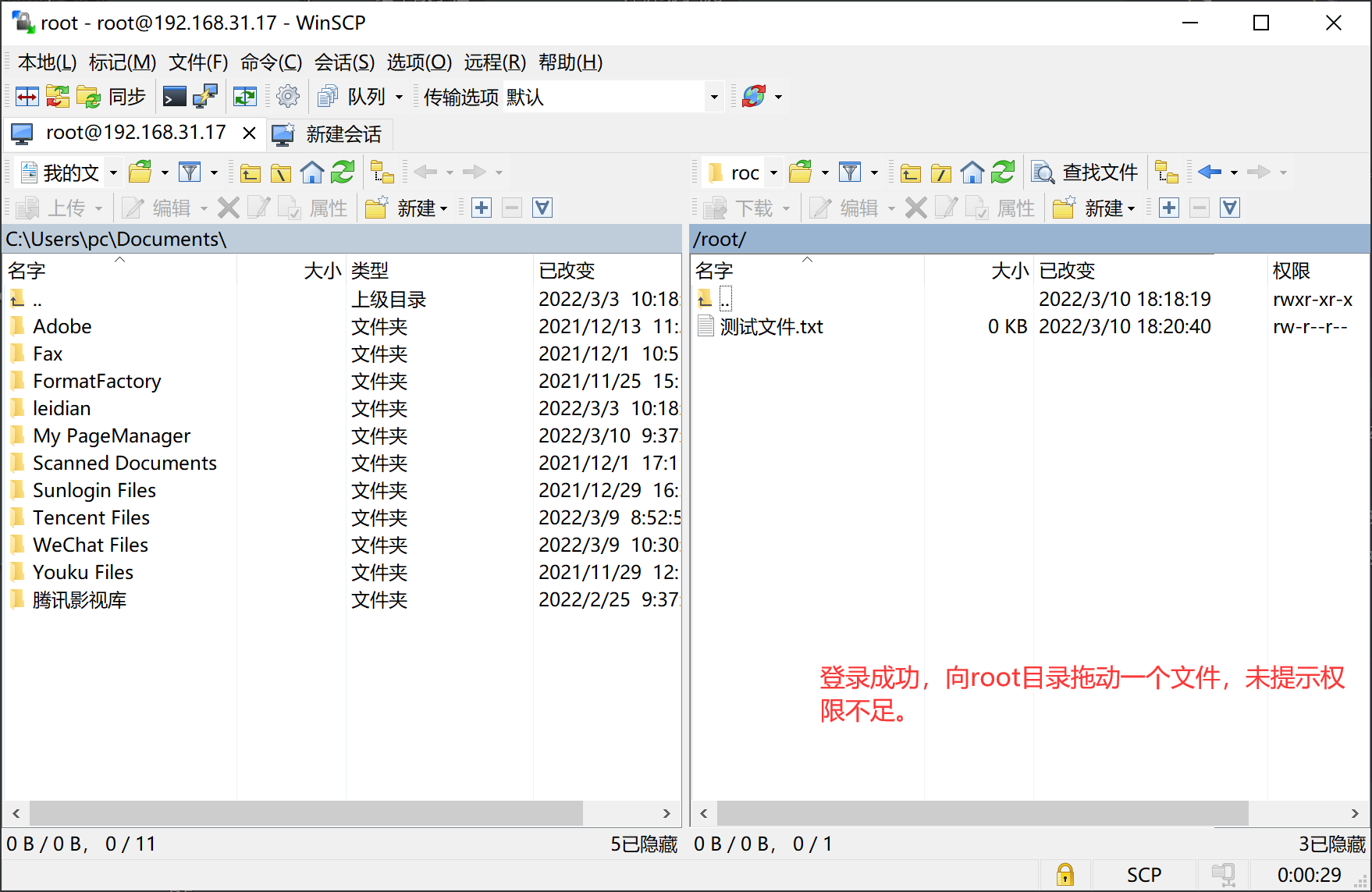Click the 同步 synchronize button
The width and height of the screenshot is (1372, 892).
tap(112, 97)
